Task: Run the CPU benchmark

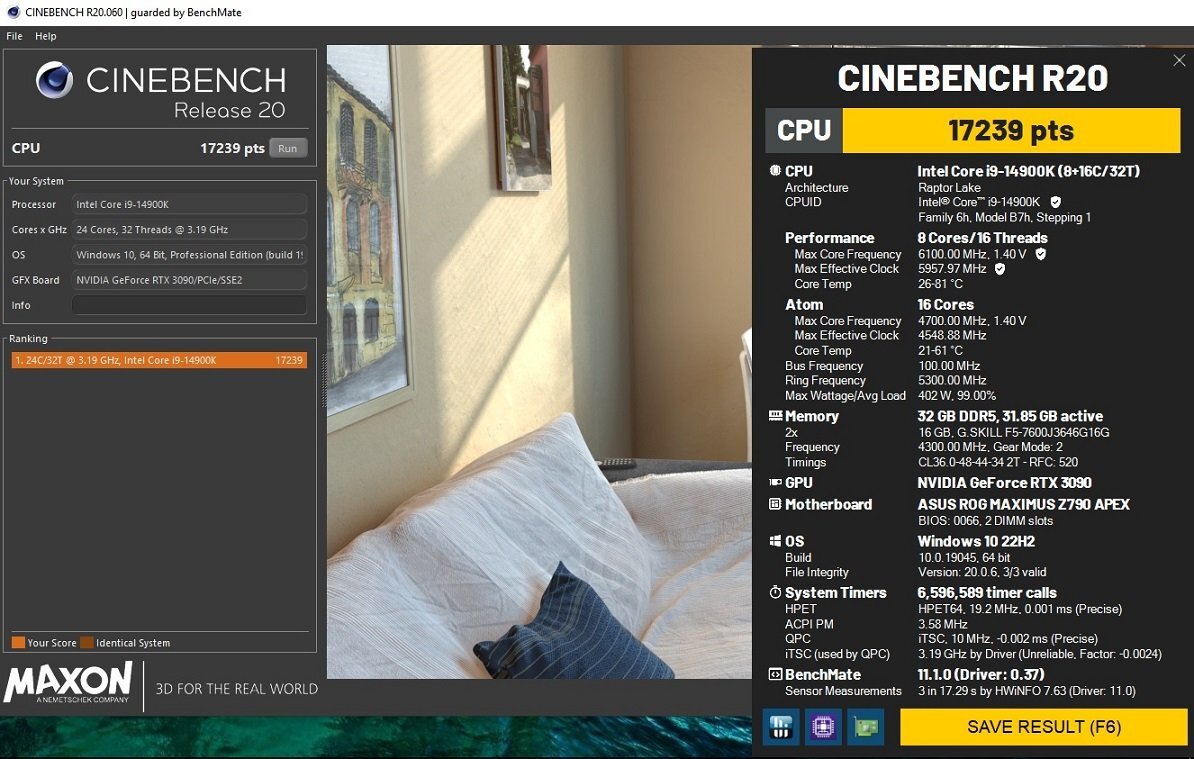Action: click(x=288, y=148)
